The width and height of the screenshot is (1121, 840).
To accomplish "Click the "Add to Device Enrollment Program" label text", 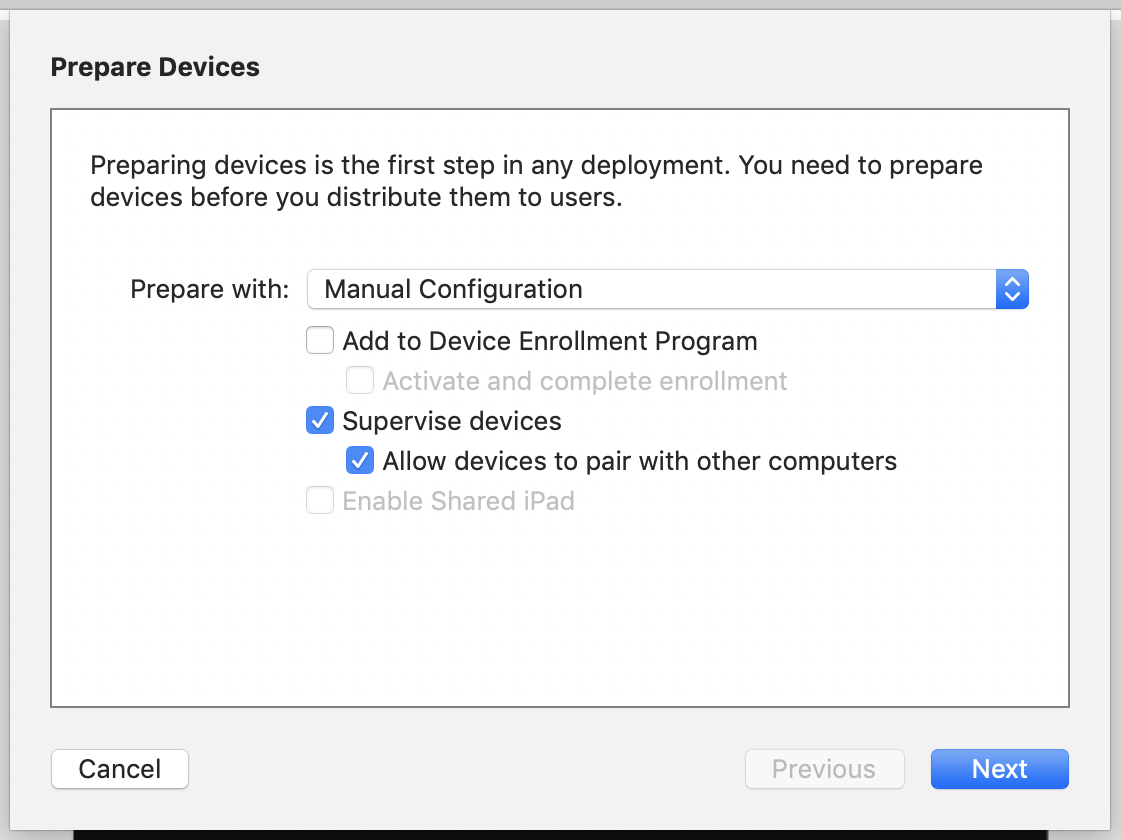I will [550, 341].
